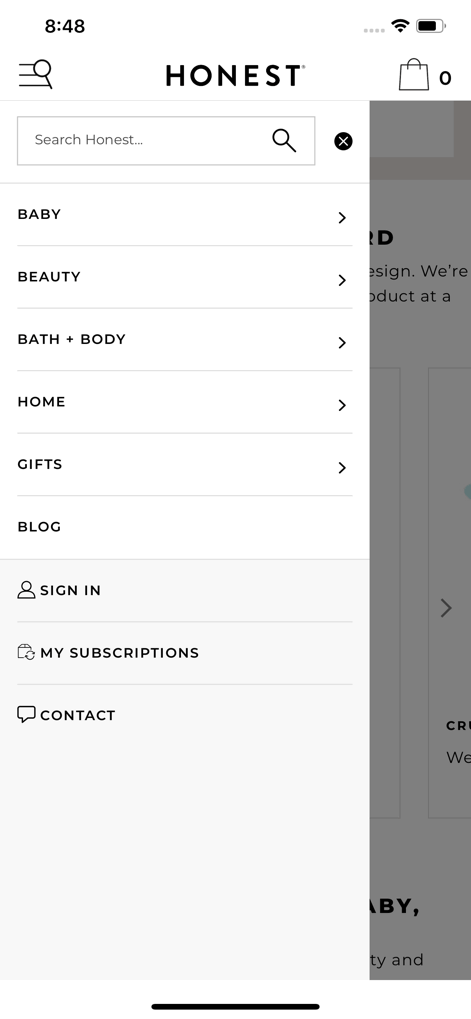Select the Gifts menu label

(x=40, y=464)
